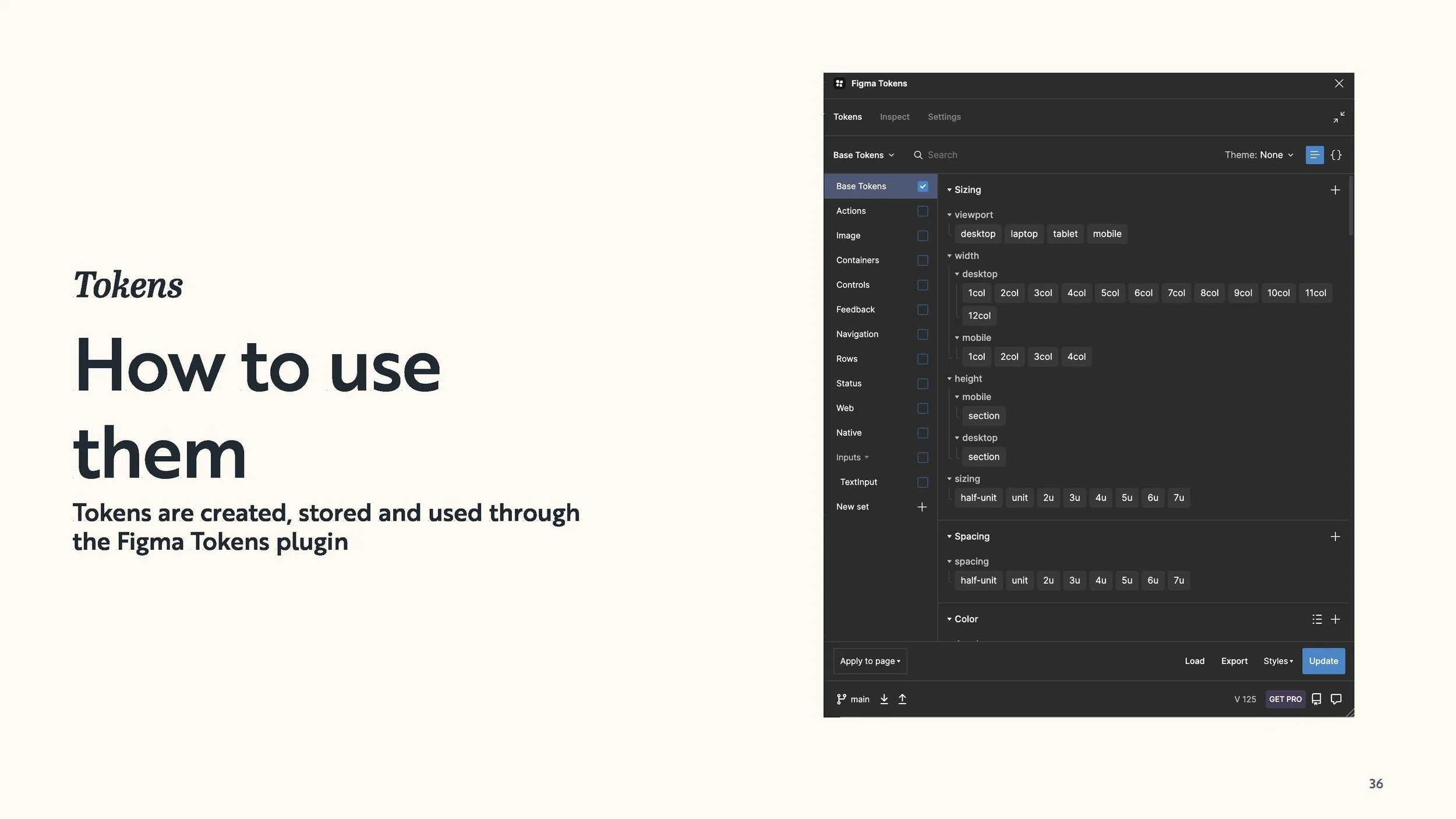Close the Figma Tokens plugin window
The width and height of the screenshot is (1456, 819).
(1339, 83)
